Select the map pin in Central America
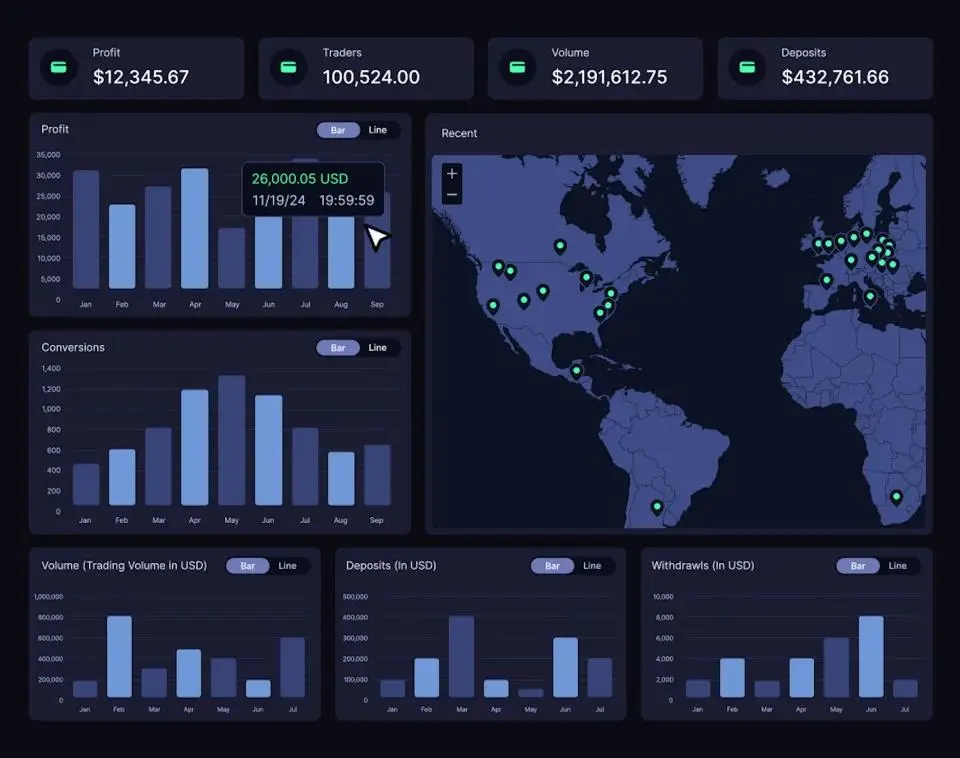The height and width of the screenshot is (758, 960). point(576,371)
